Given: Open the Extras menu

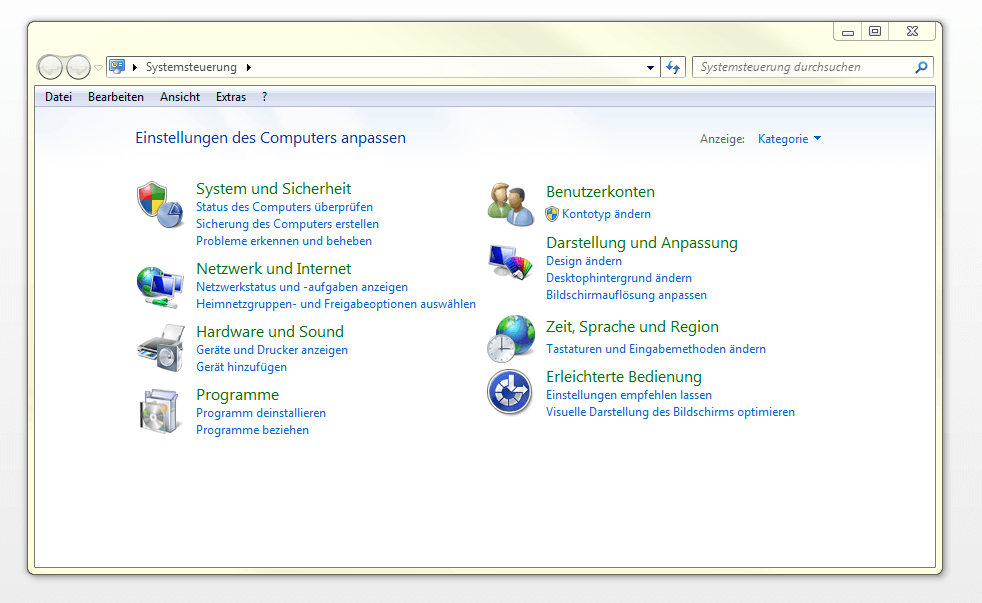Looking at the screenshot, I should (230, 97).
